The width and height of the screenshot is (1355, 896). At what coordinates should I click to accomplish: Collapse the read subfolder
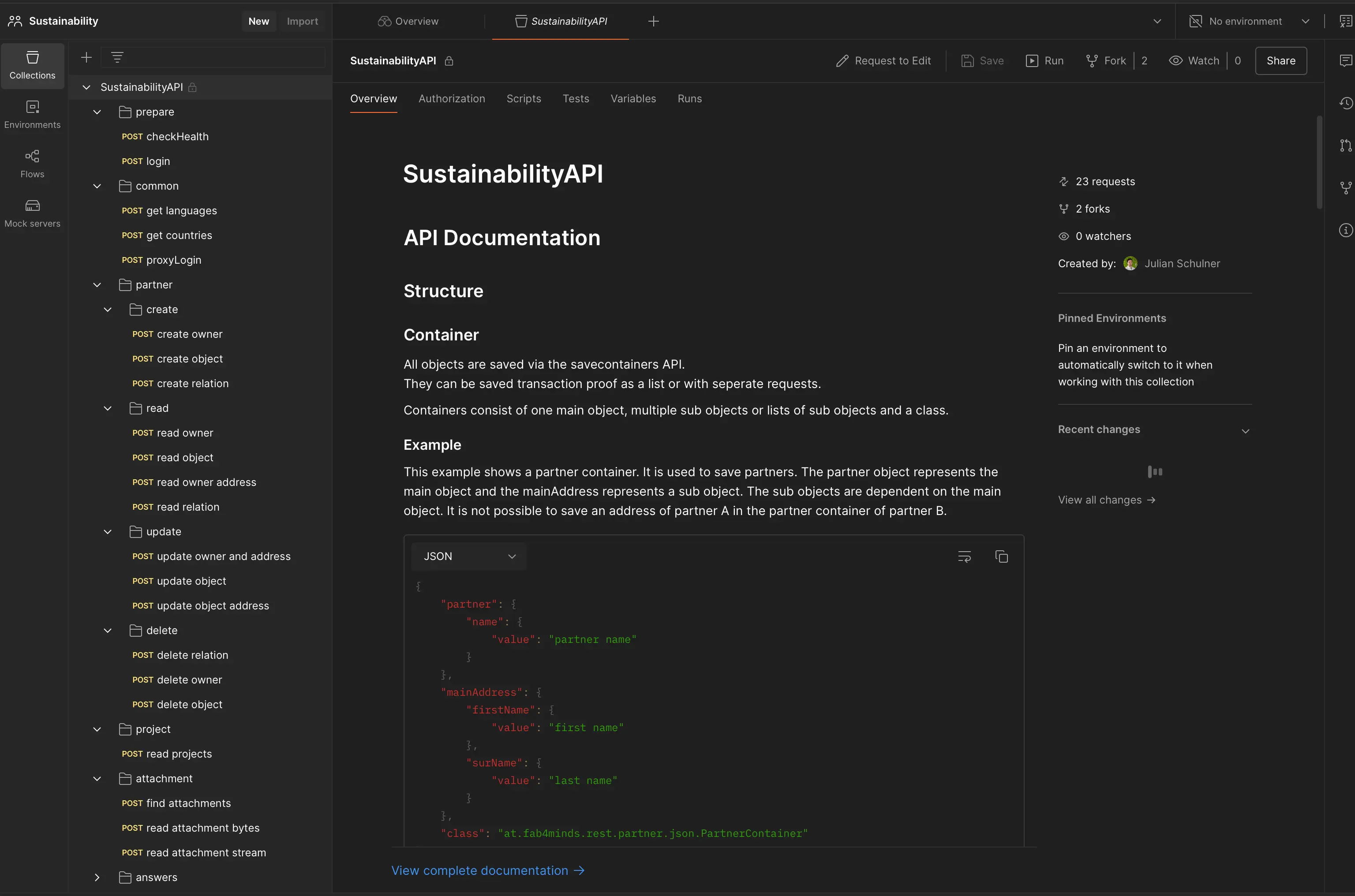pos(108,409)
